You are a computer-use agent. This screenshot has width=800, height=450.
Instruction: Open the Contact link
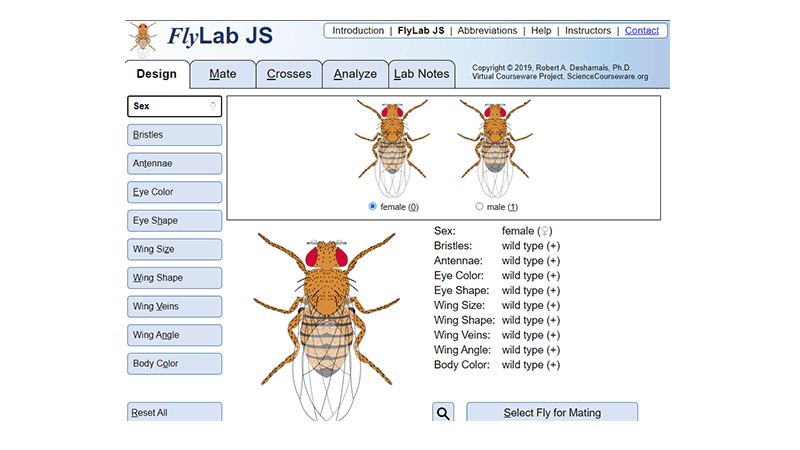click(641, 31)
